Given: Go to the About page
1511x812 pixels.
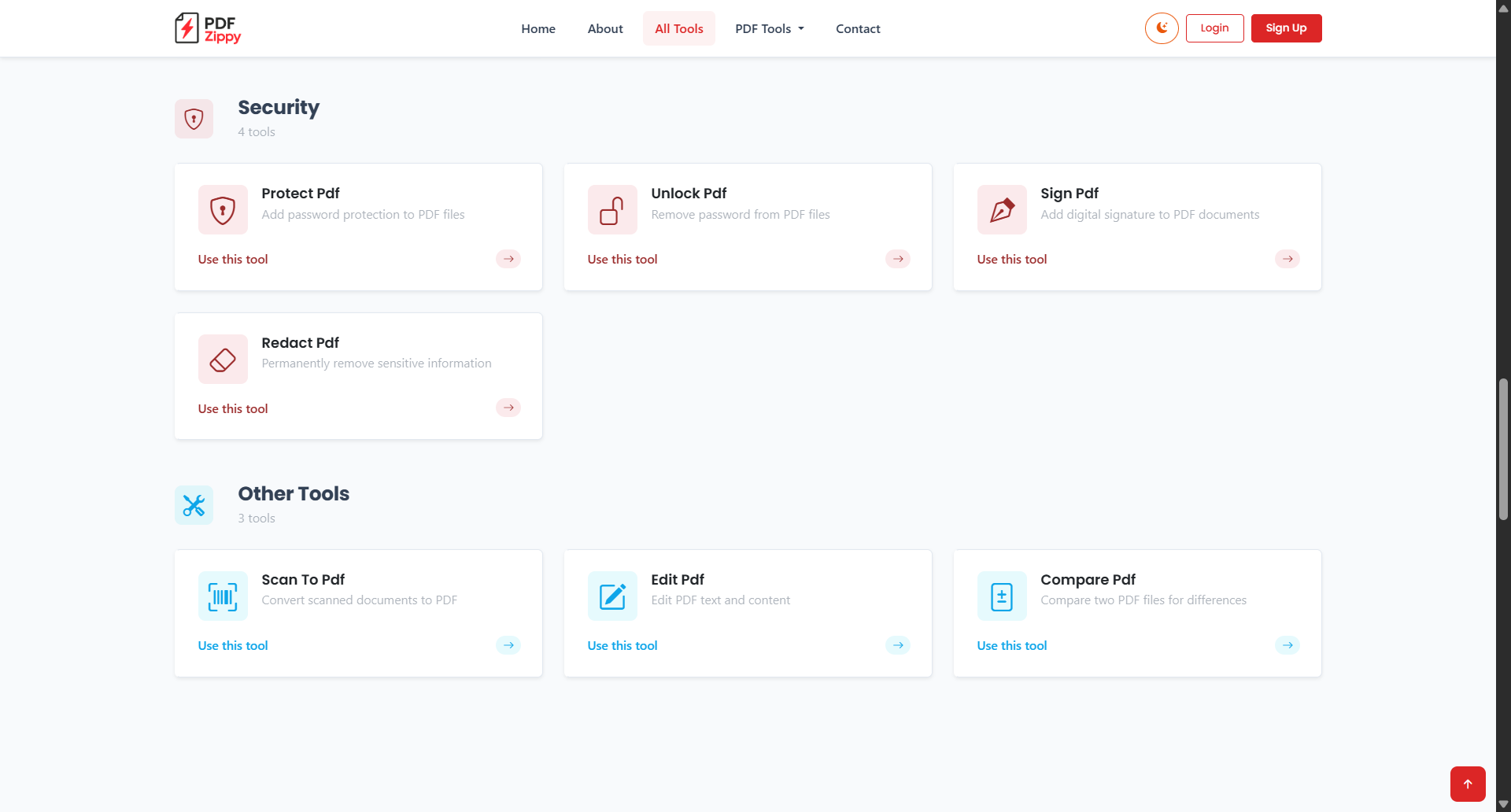Looking at the screenshot, I should pyautogui.click(x=604, y=28).
